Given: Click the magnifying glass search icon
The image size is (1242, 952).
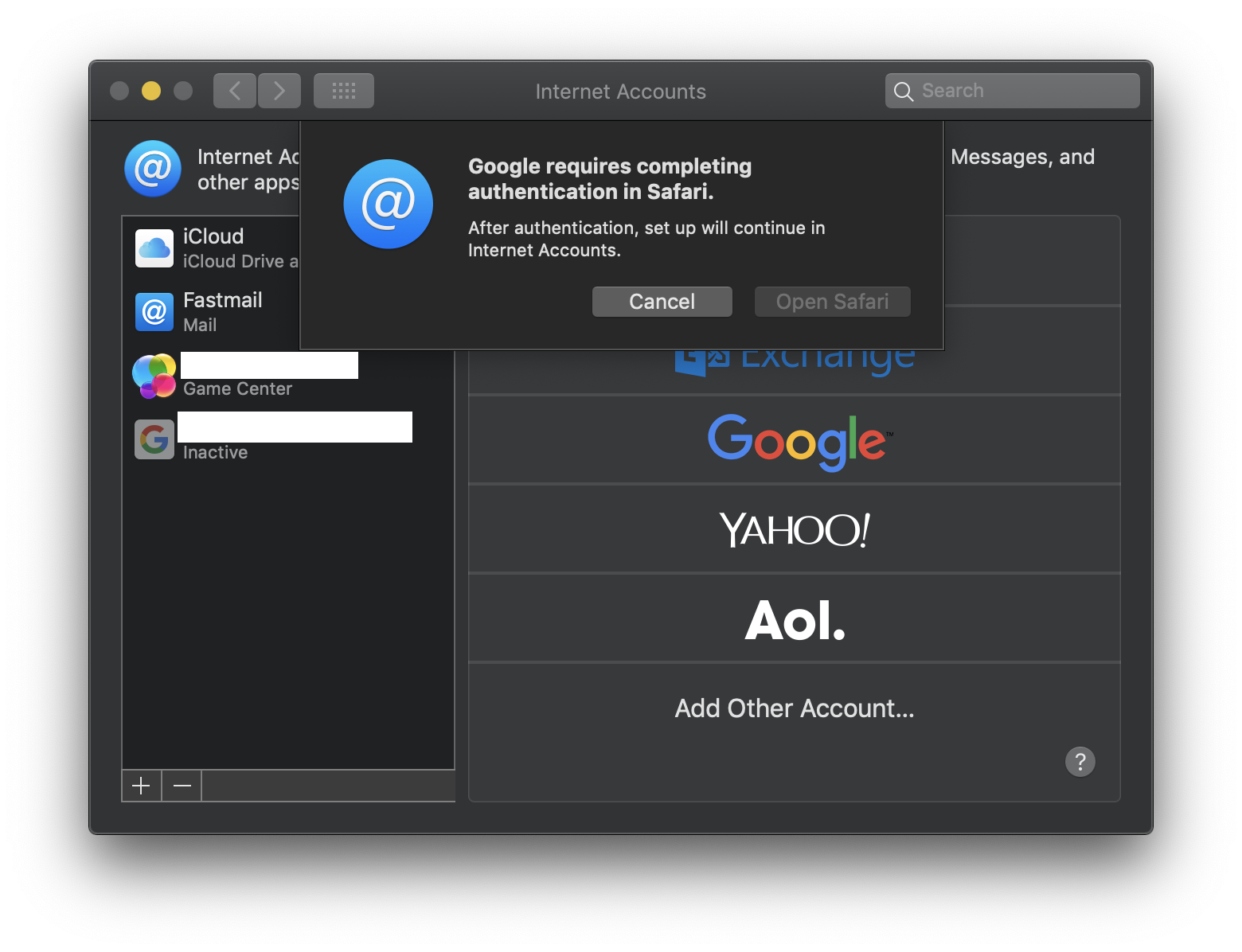Looking at the screenshot, I should 903,92.
